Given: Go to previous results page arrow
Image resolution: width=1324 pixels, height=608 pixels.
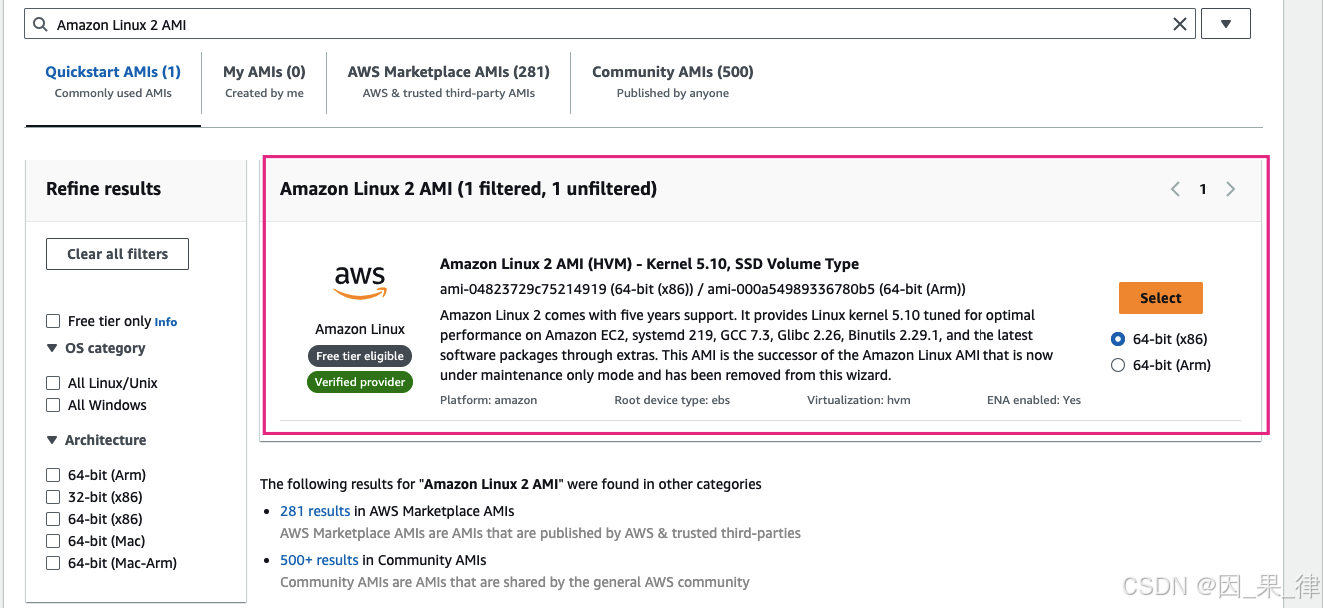Looking at the screenshot, I should (x=1175, y=189).
